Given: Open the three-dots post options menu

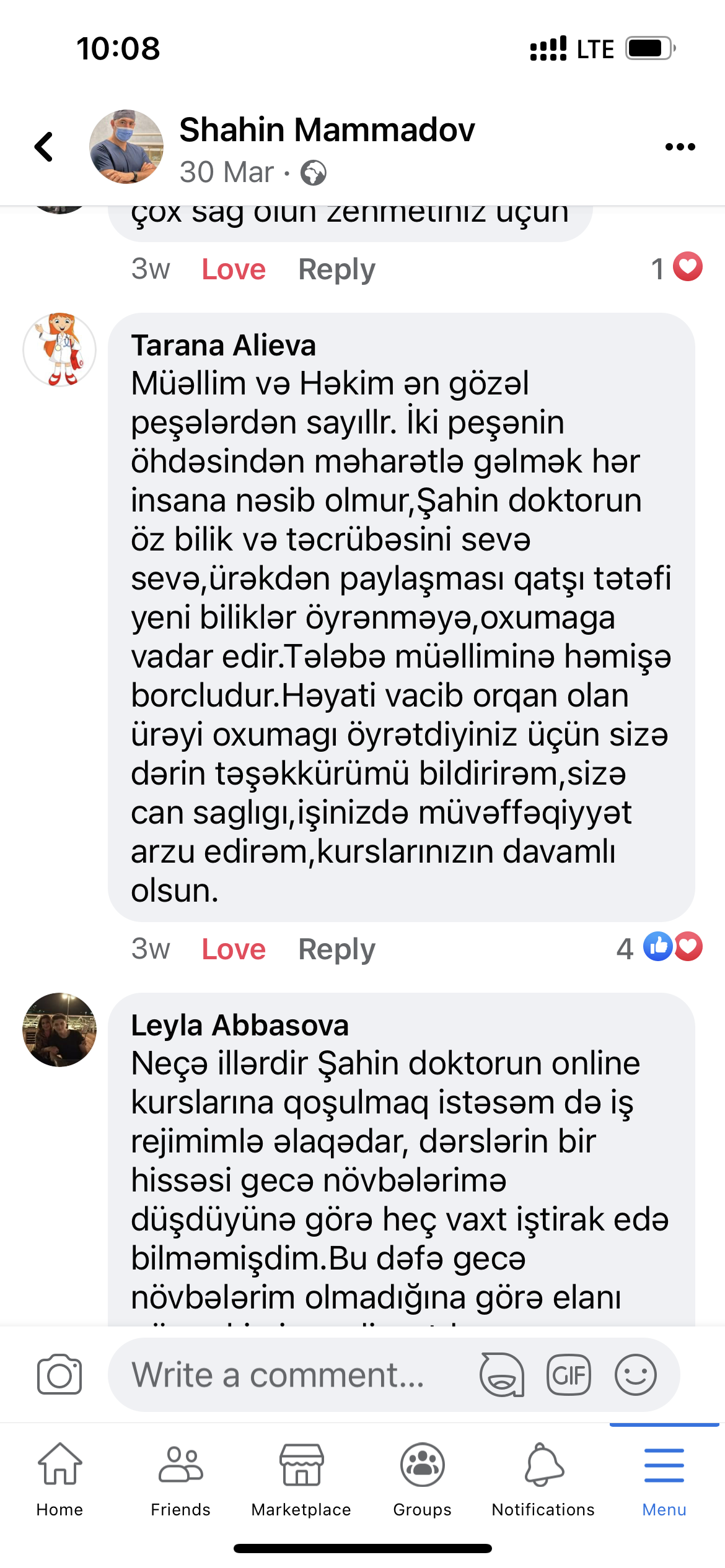Looking at the screenshot, I should click(680, 147).
